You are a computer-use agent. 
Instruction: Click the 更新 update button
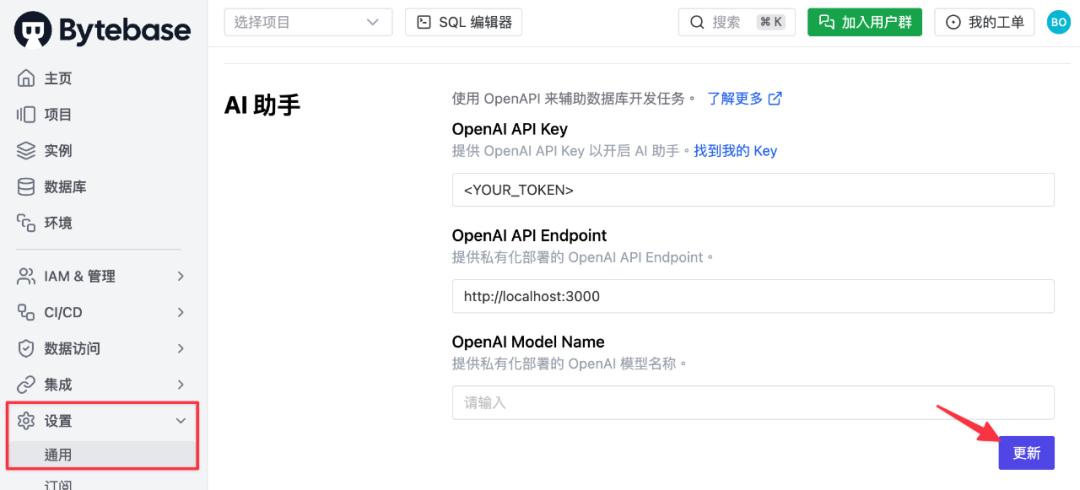point(1026,453)
